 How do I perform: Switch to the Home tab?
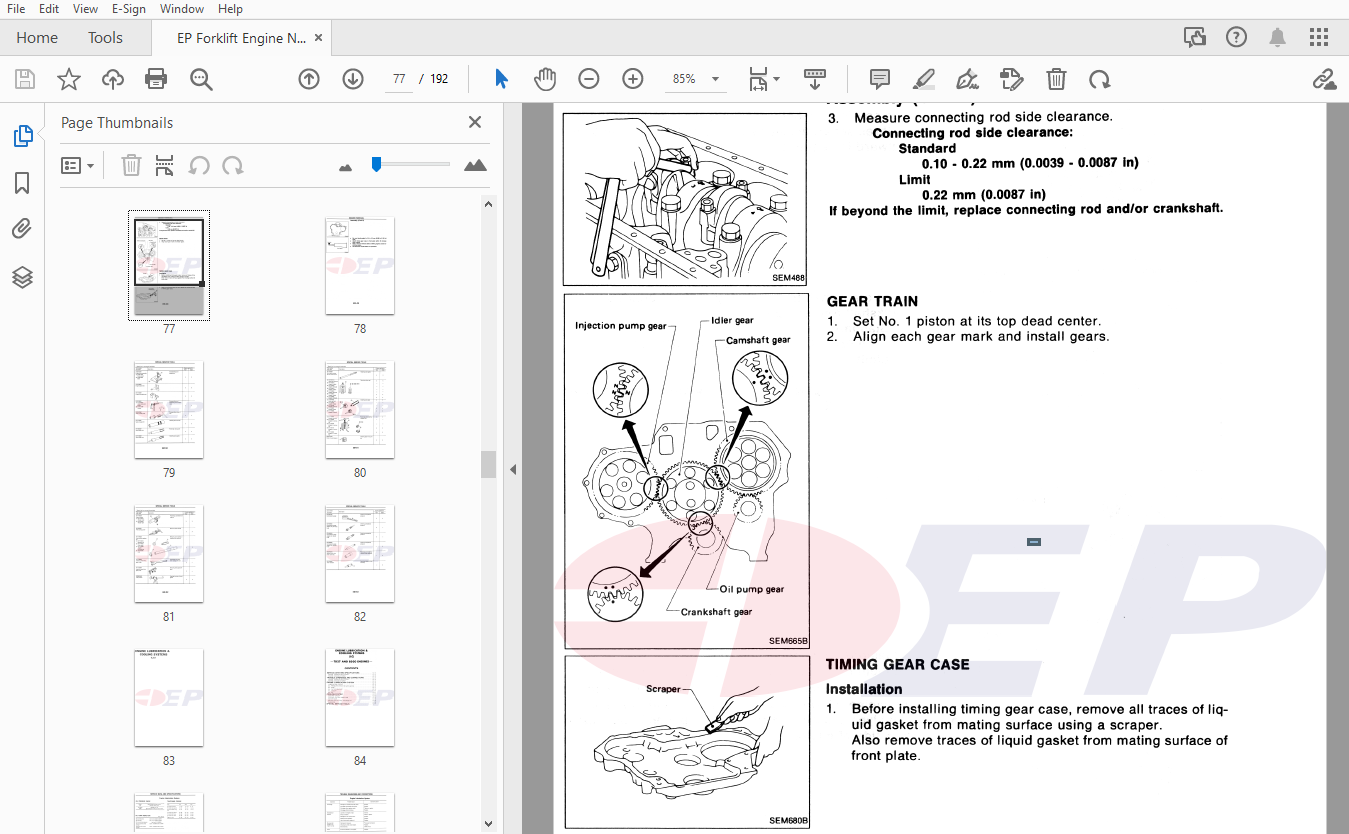(x=37, y=38)
